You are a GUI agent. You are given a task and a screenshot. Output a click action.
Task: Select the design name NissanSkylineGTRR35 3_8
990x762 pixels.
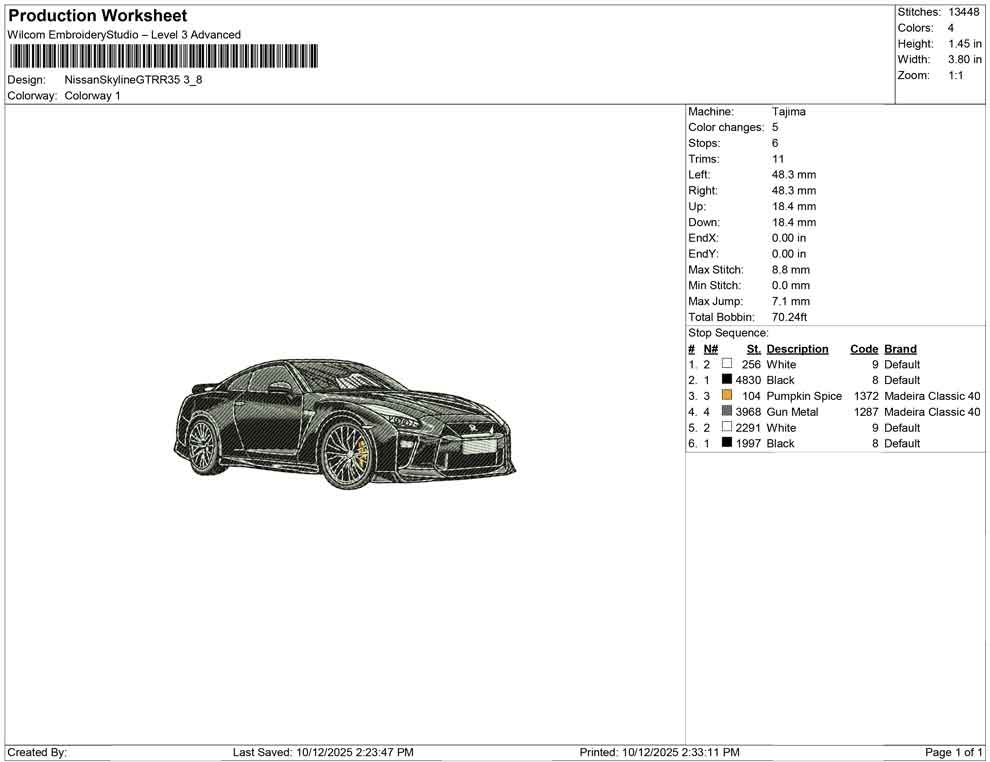coord(133,80)
